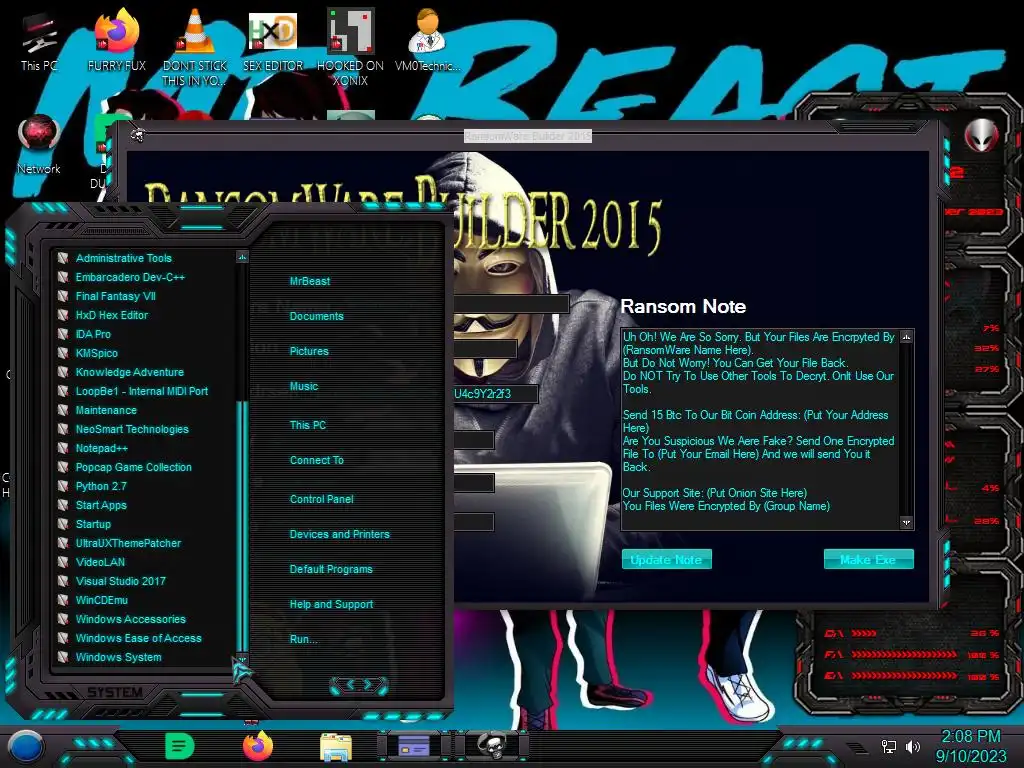Screen dimensions: 1024x768
Task: Open Pictures from start menu
Action: click(x=309, y=351)
